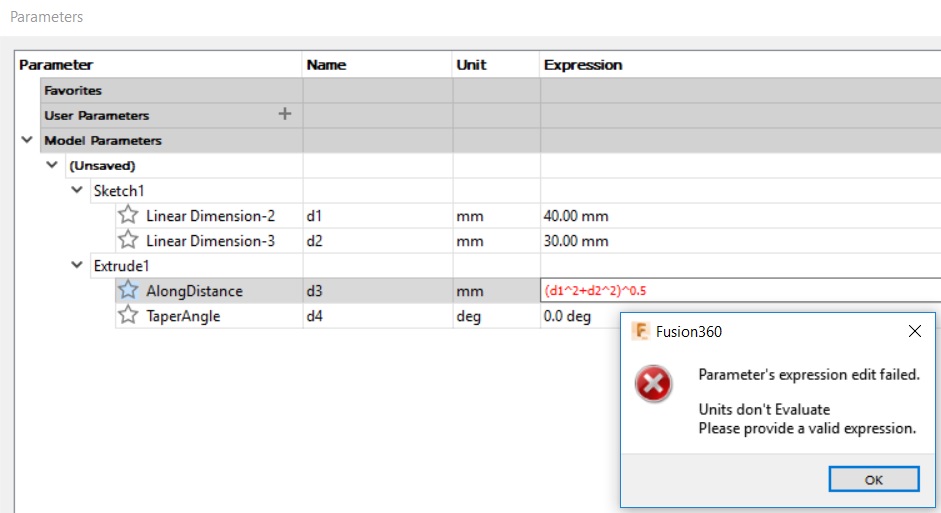Collapse the Sketch1 group
This screenshot has width=941, height=513.
tap(77, 190)
